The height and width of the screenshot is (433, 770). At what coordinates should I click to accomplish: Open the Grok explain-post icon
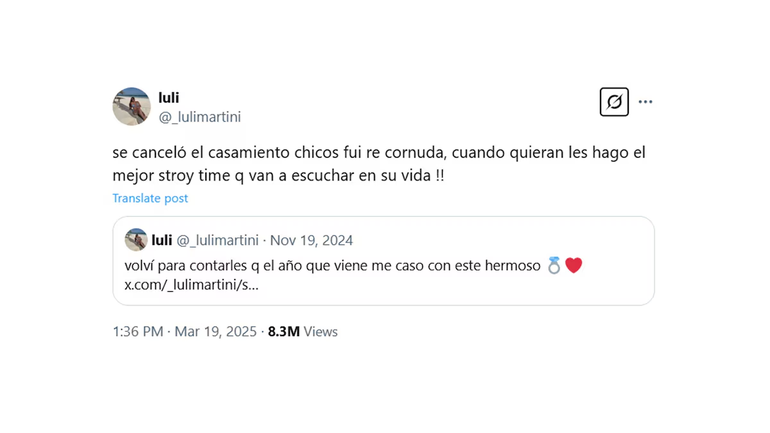[614, 102]
